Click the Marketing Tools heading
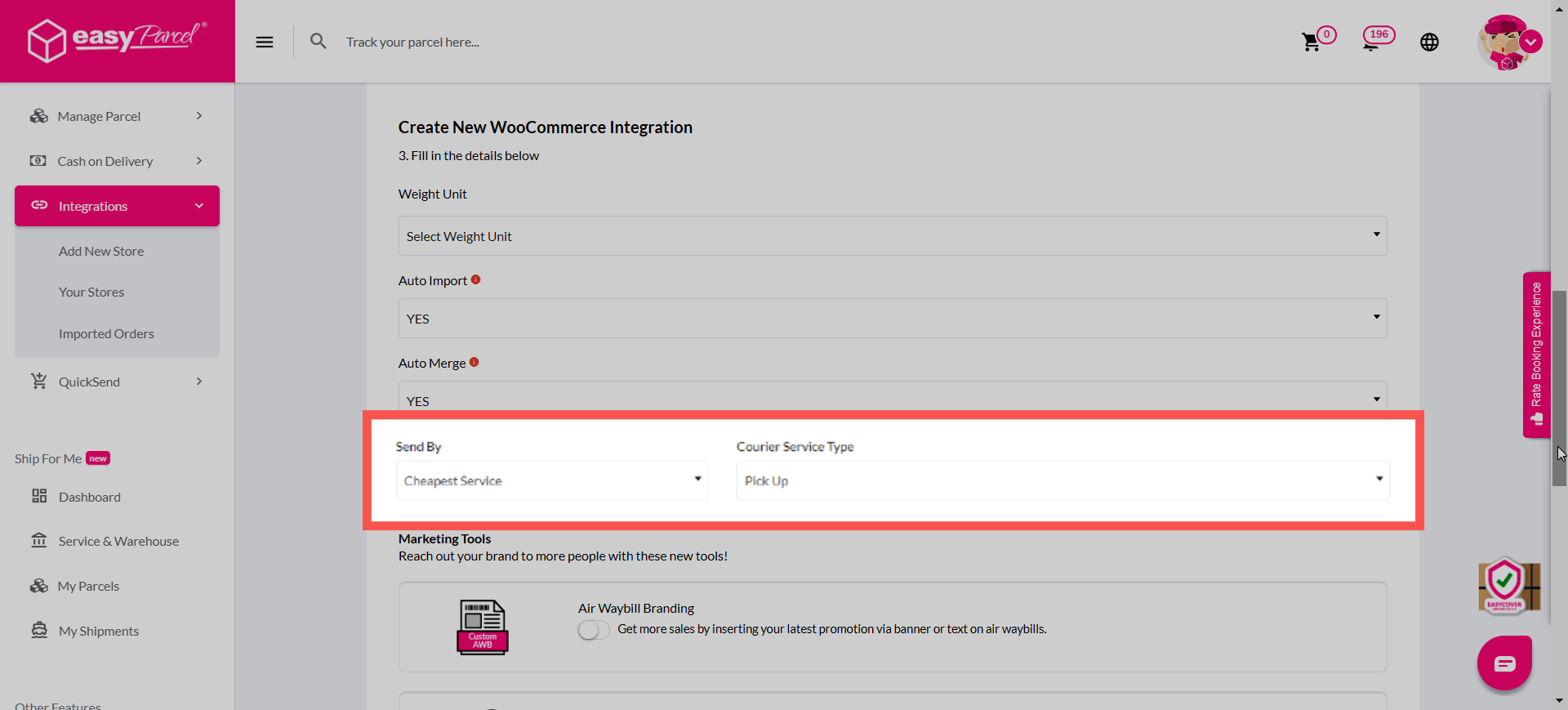Screen dimensions: 1568x710 tap(444, 538)
